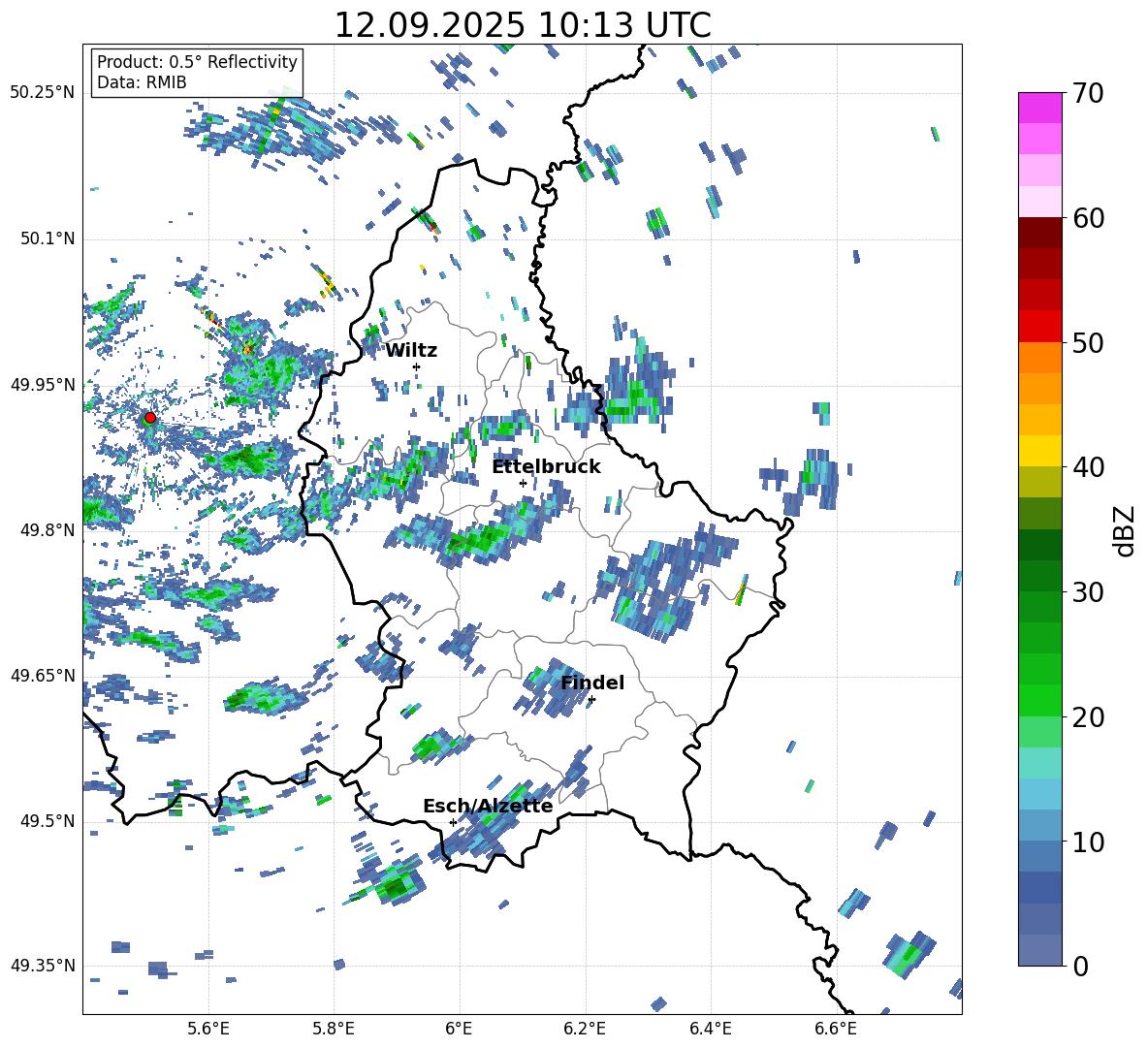
Task: Click the 'Product: 0.5° Reflectivity' text
Action: pos(197,62)
